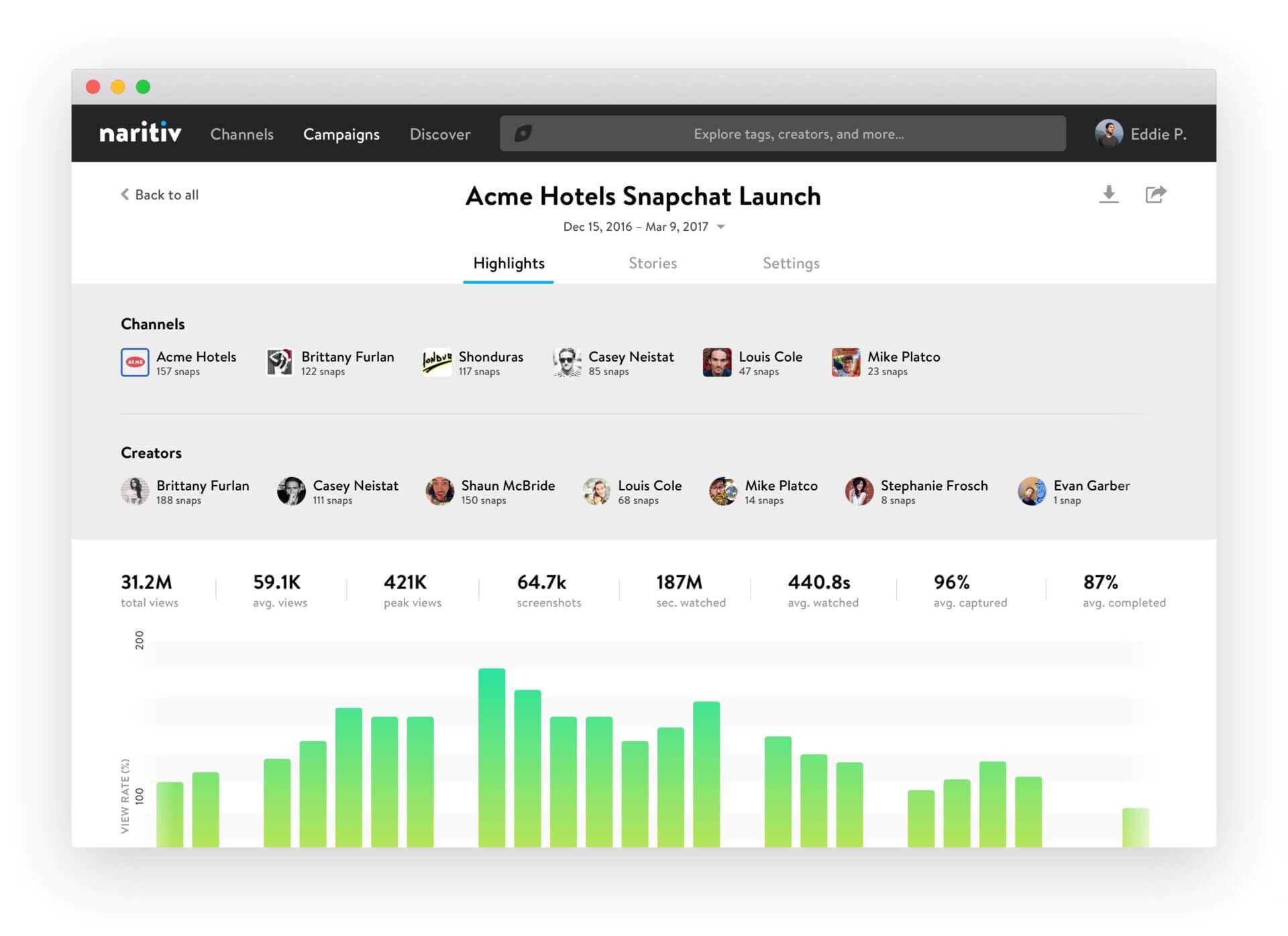Click the yellow macOS minimize button
The height and width of the screenshot is (936, 1288).
click(x=118, y=87)
